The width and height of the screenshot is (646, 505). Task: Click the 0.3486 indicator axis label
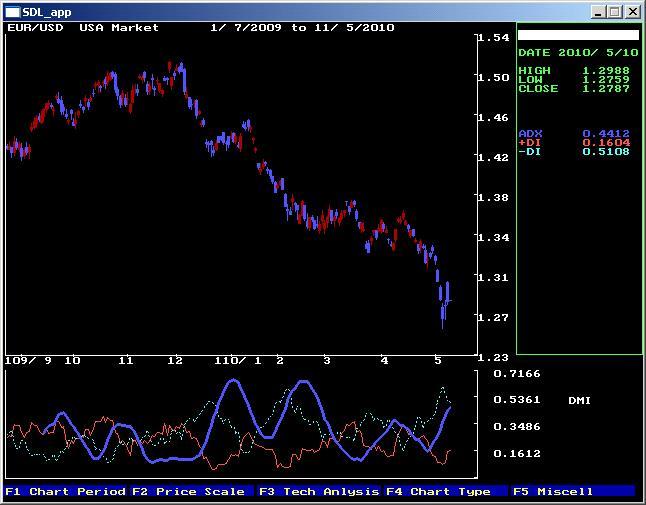coord(517,427)
